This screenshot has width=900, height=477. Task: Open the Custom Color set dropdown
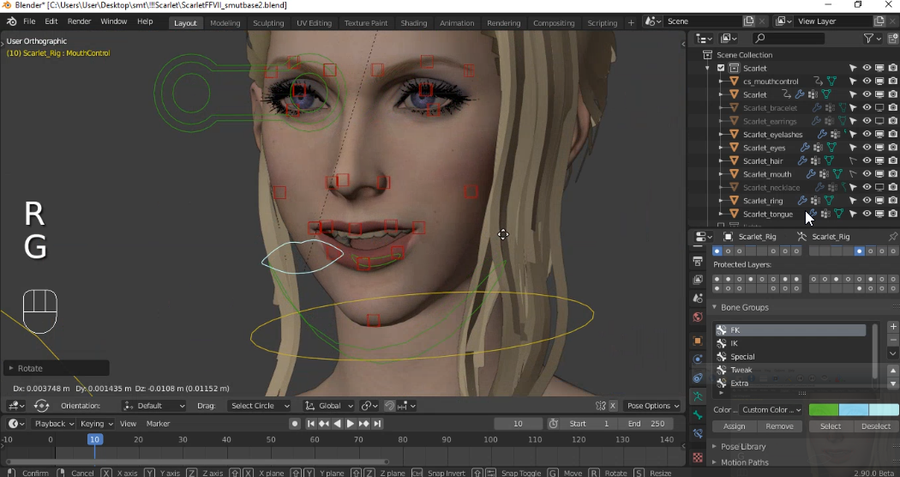coord(771,409)
